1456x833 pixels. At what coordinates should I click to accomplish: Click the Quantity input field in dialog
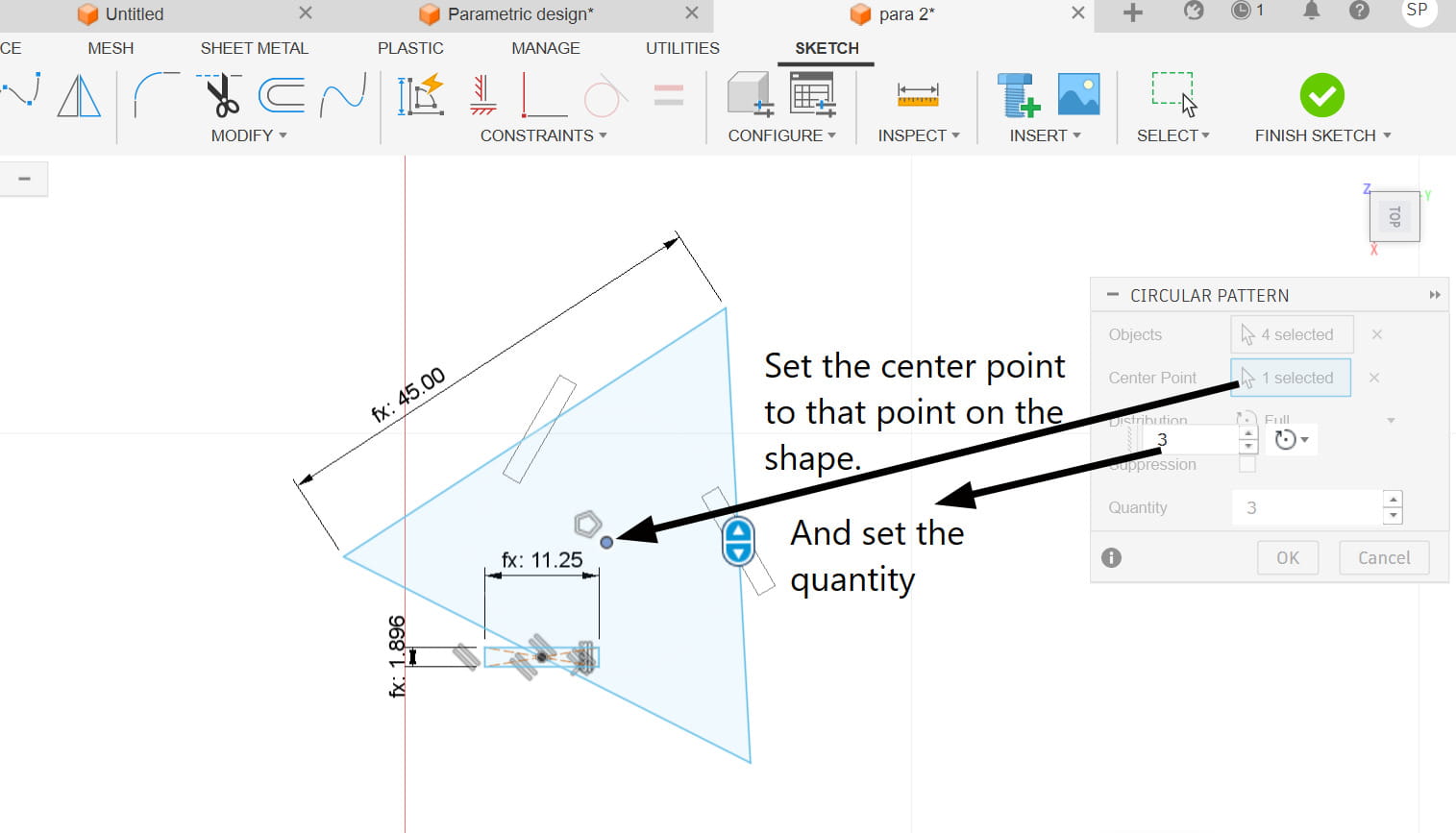click(1307, 507)
